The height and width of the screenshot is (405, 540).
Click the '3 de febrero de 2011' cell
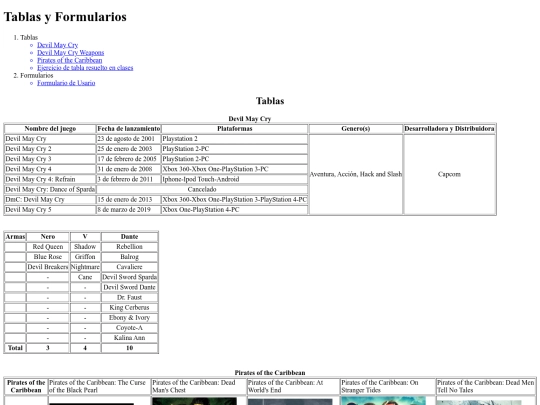click(129, 179)
